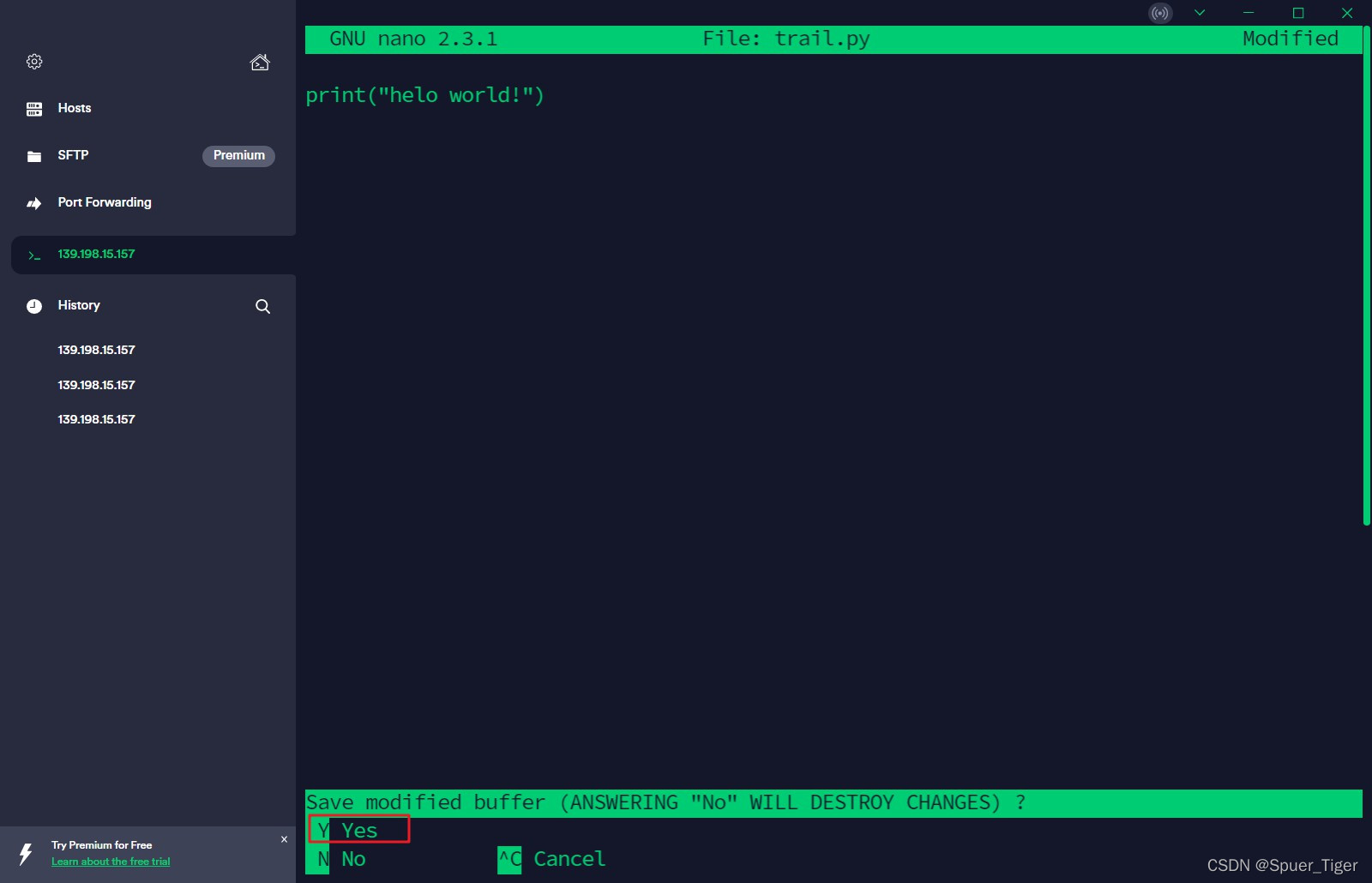This screenshot has width=1372, height=883.
Task: Close the Termius window
Action: point(1347,13)
